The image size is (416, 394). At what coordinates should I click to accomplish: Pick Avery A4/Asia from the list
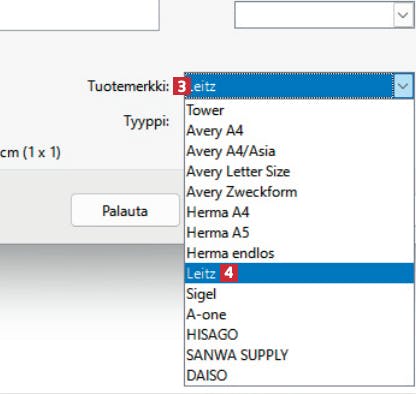tap(299, 151)
